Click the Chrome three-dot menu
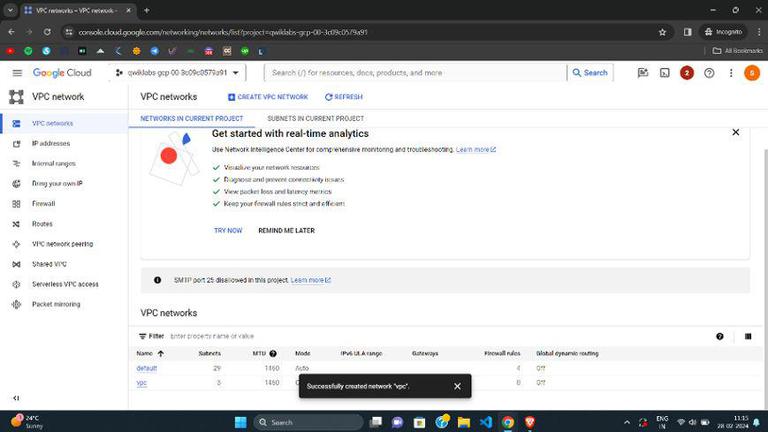 759,32
